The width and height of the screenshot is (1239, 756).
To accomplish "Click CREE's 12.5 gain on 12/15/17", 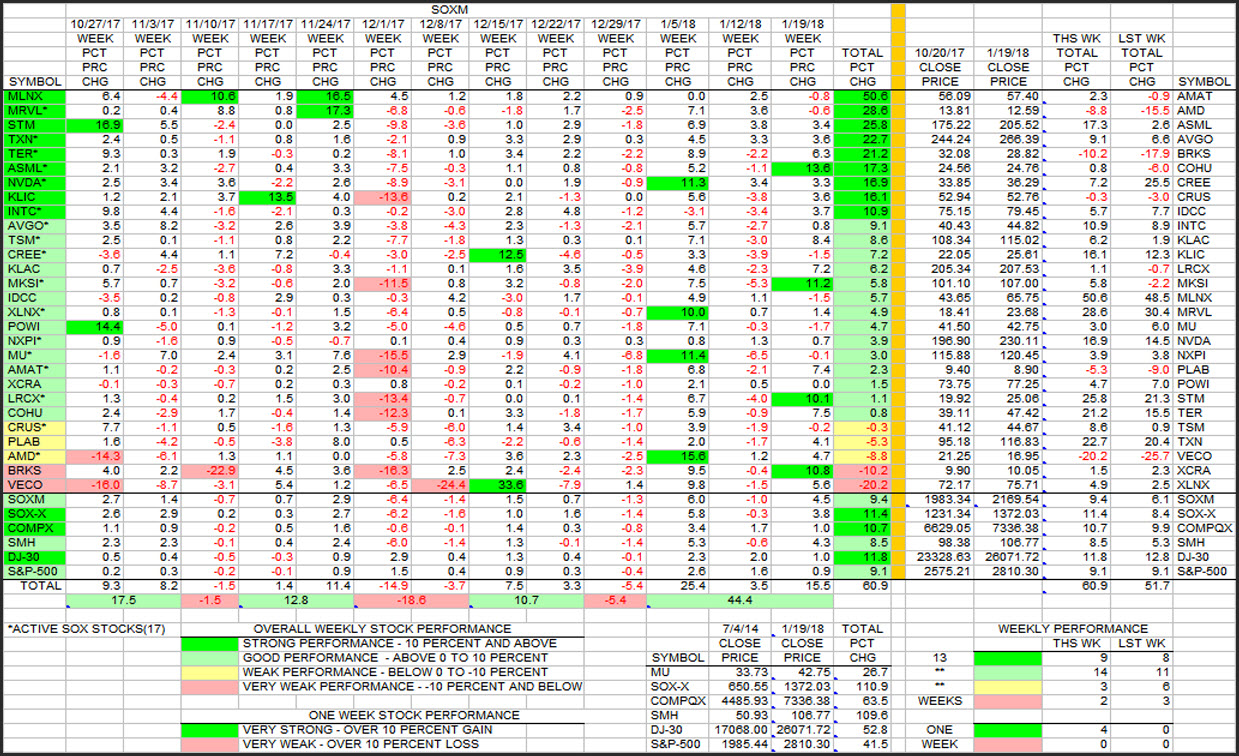I will pos(500,254).
